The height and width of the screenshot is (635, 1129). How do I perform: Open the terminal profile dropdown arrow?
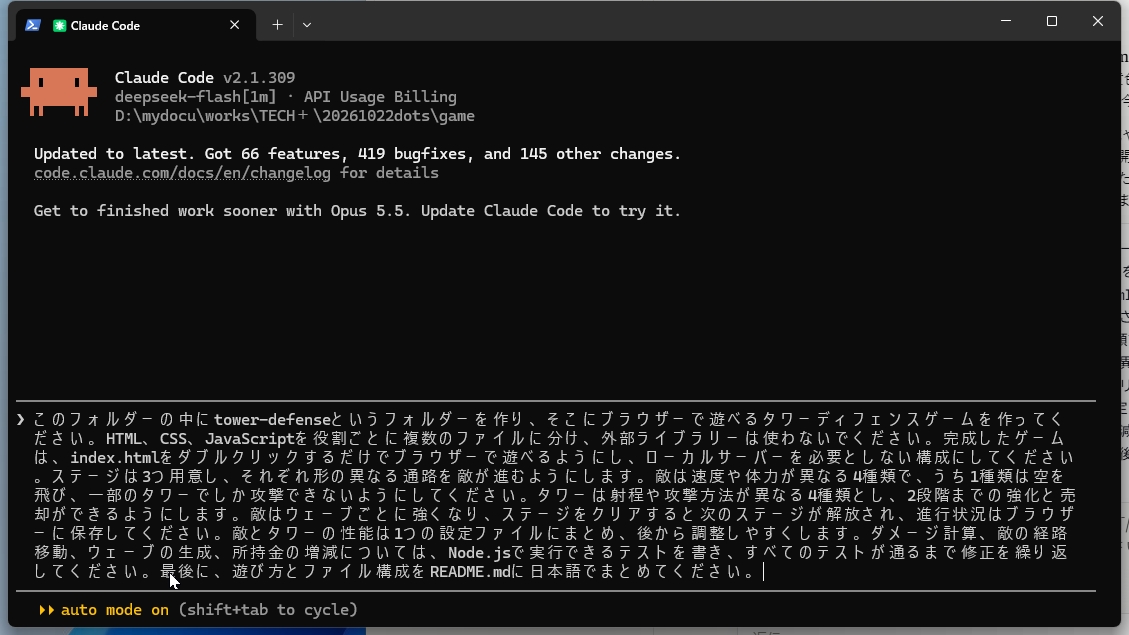pyautogui.click(x=307, y=25)
